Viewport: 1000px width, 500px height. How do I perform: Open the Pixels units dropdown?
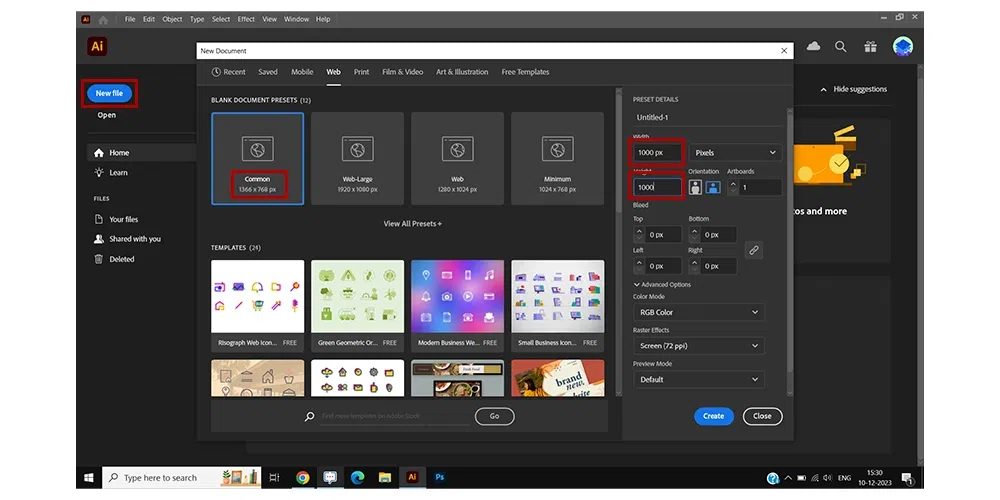tap(734, 153)
